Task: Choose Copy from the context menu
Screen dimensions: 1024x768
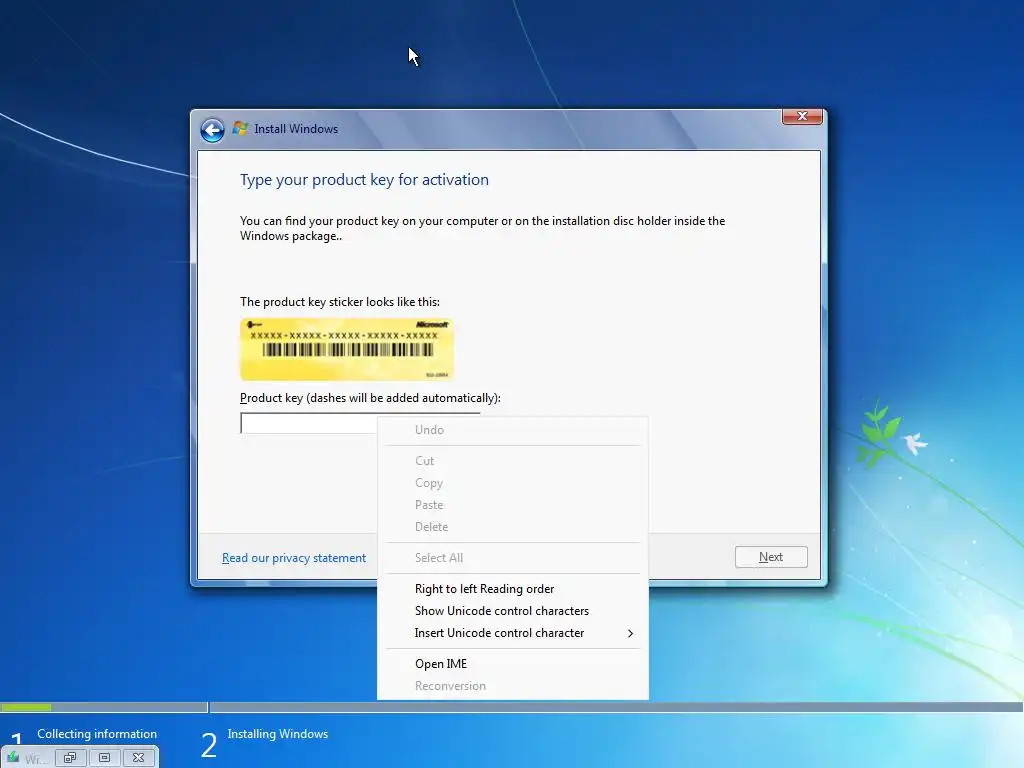Action: point(513,483)
